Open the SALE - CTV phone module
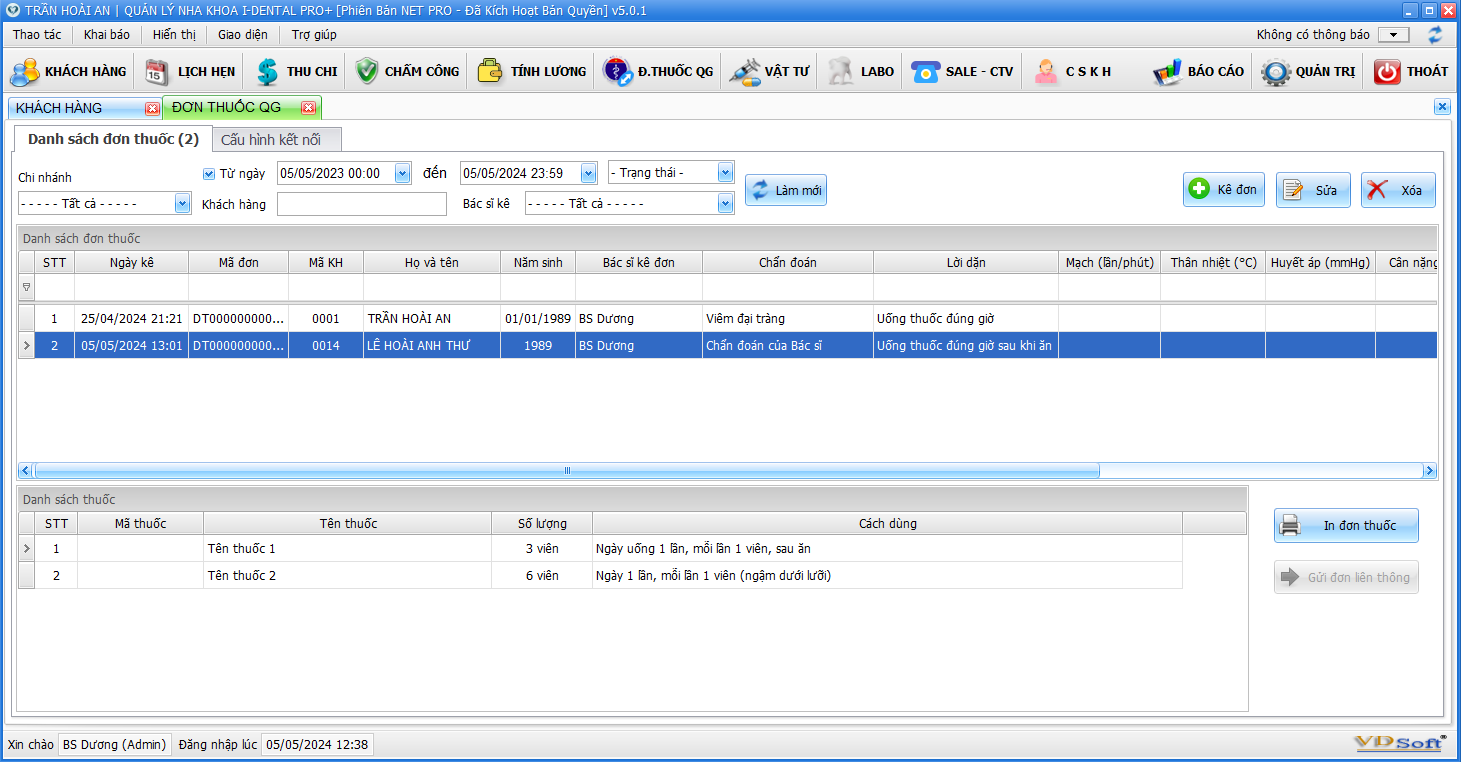 click(x=962, y=71)
